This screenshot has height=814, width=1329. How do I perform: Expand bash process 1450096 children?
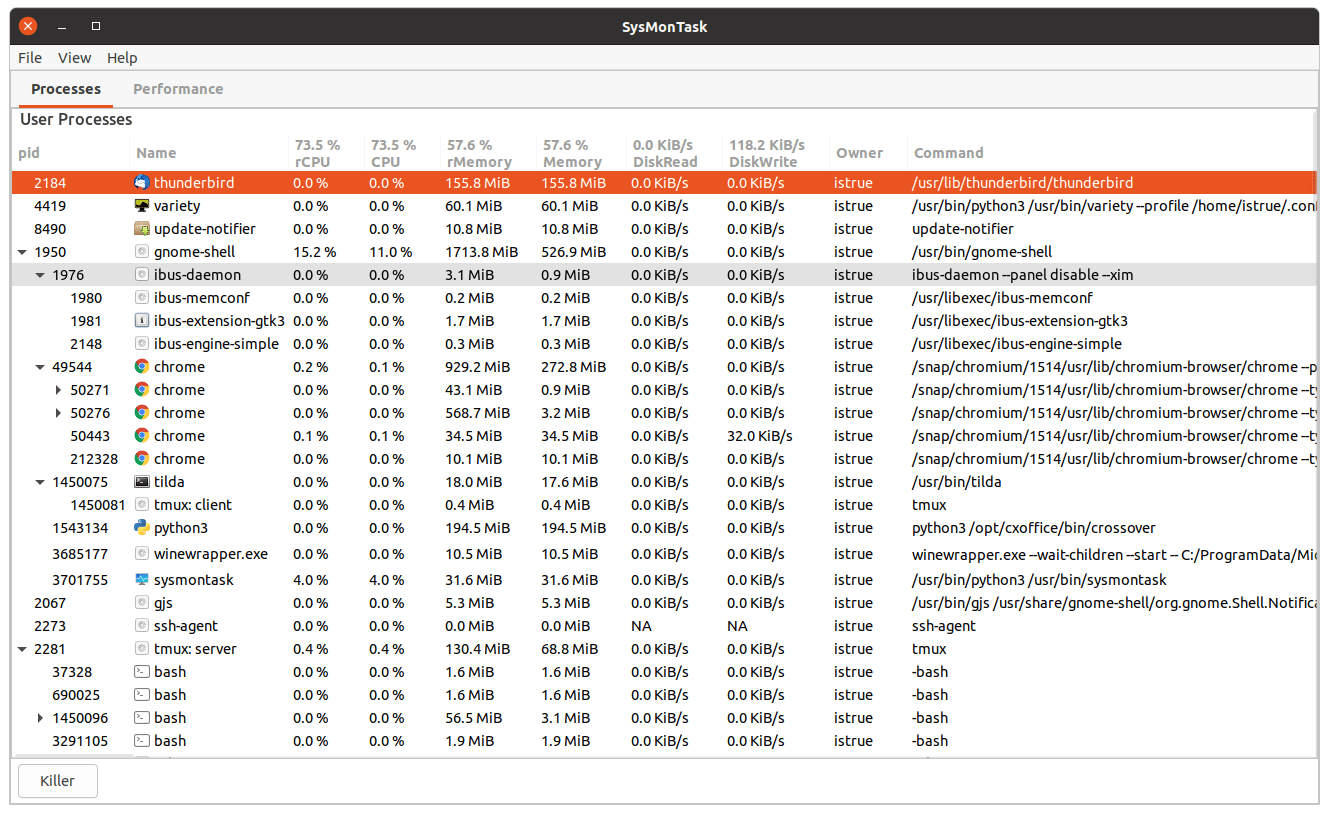[x=40, y=718]
